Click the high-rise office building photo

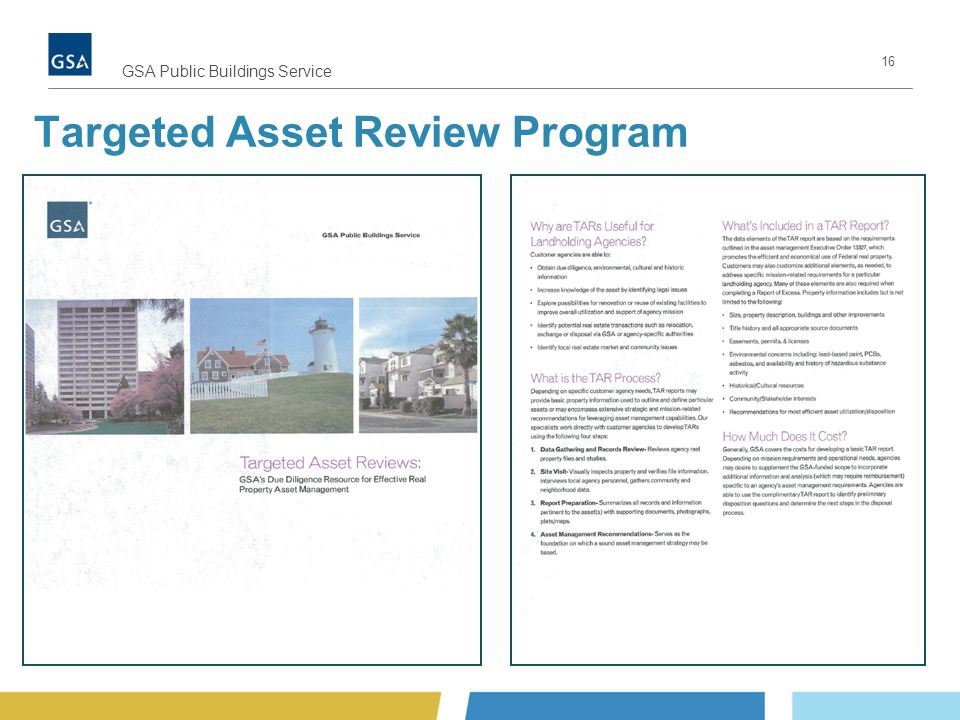tap(105, 366)
